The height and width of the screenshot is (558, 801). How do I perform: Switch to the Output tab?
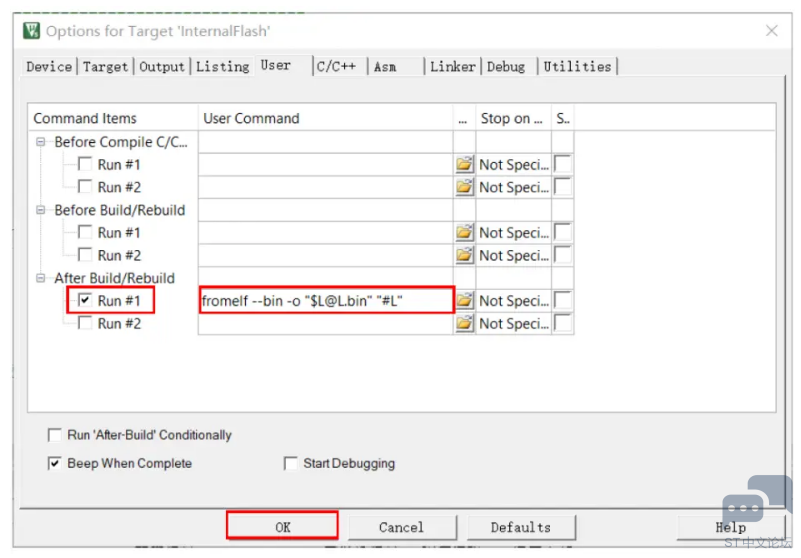tap(161, 66)
